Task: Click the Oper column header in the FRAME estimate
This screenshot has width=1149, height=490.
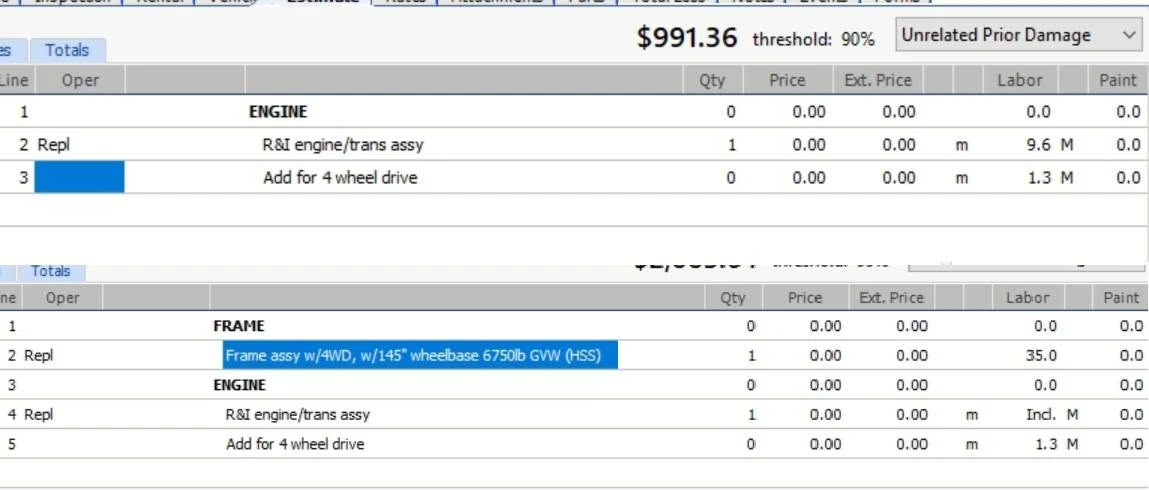Action: [62, 298]
